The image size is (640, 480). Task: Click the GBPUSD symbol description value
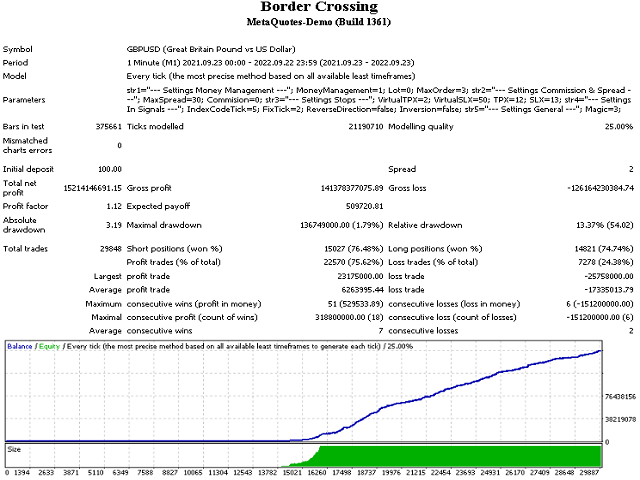[211, 49]
